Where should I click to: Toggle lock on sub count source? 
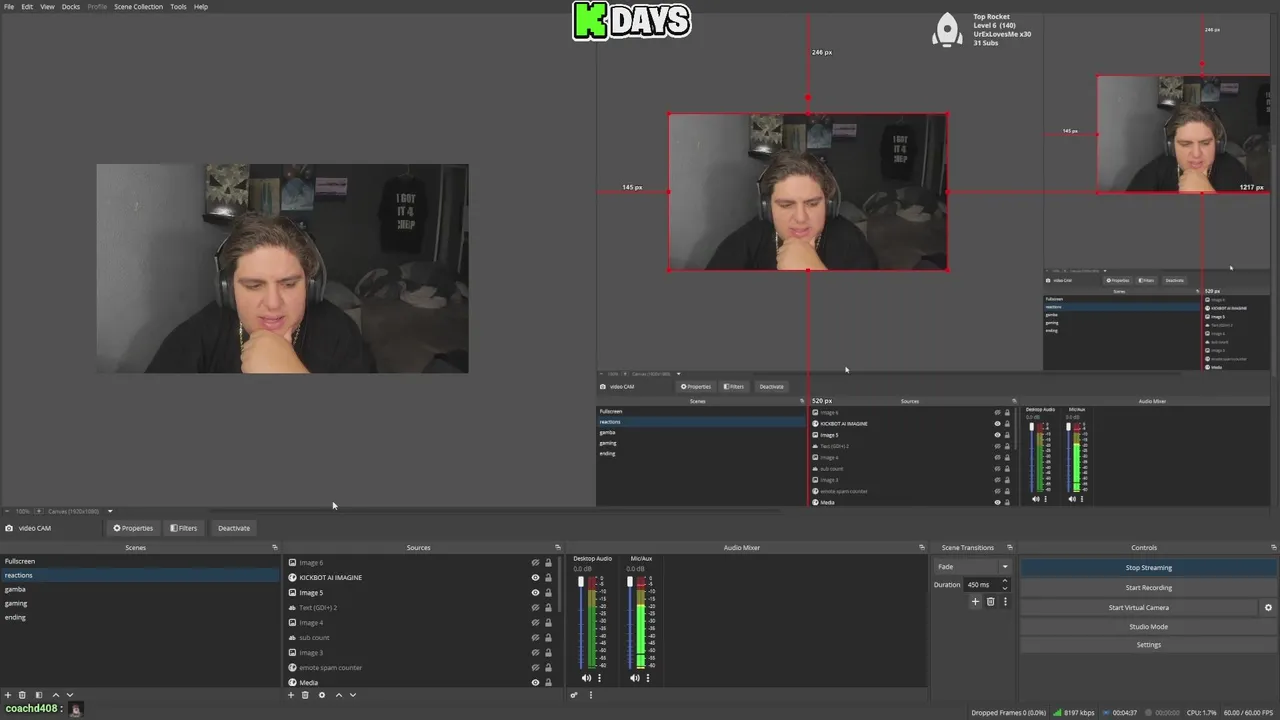point(548,638)
